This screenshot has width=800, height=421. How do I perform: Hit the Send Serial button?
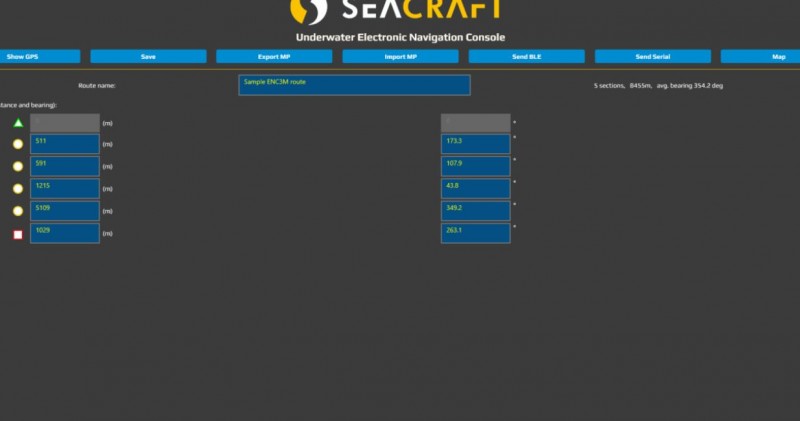[x=652, y=57]
